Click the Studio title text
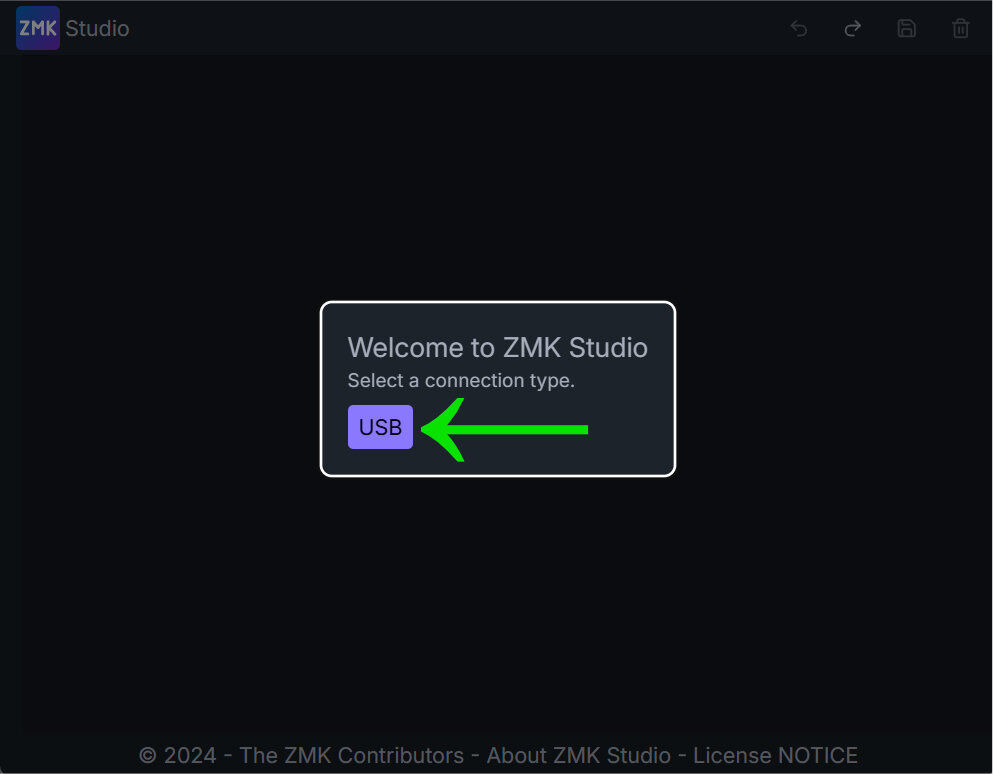Screen dimensions: 993x774 [x=97, y=29]
